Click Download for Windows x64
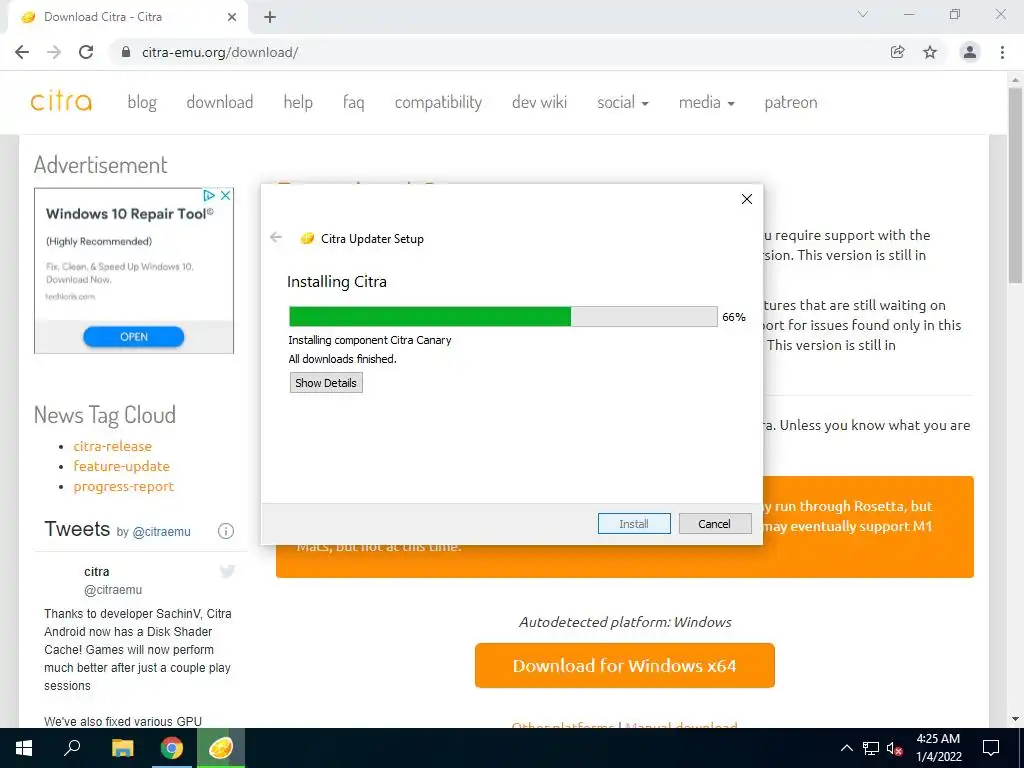1024x768 pixels. [625, 665]
